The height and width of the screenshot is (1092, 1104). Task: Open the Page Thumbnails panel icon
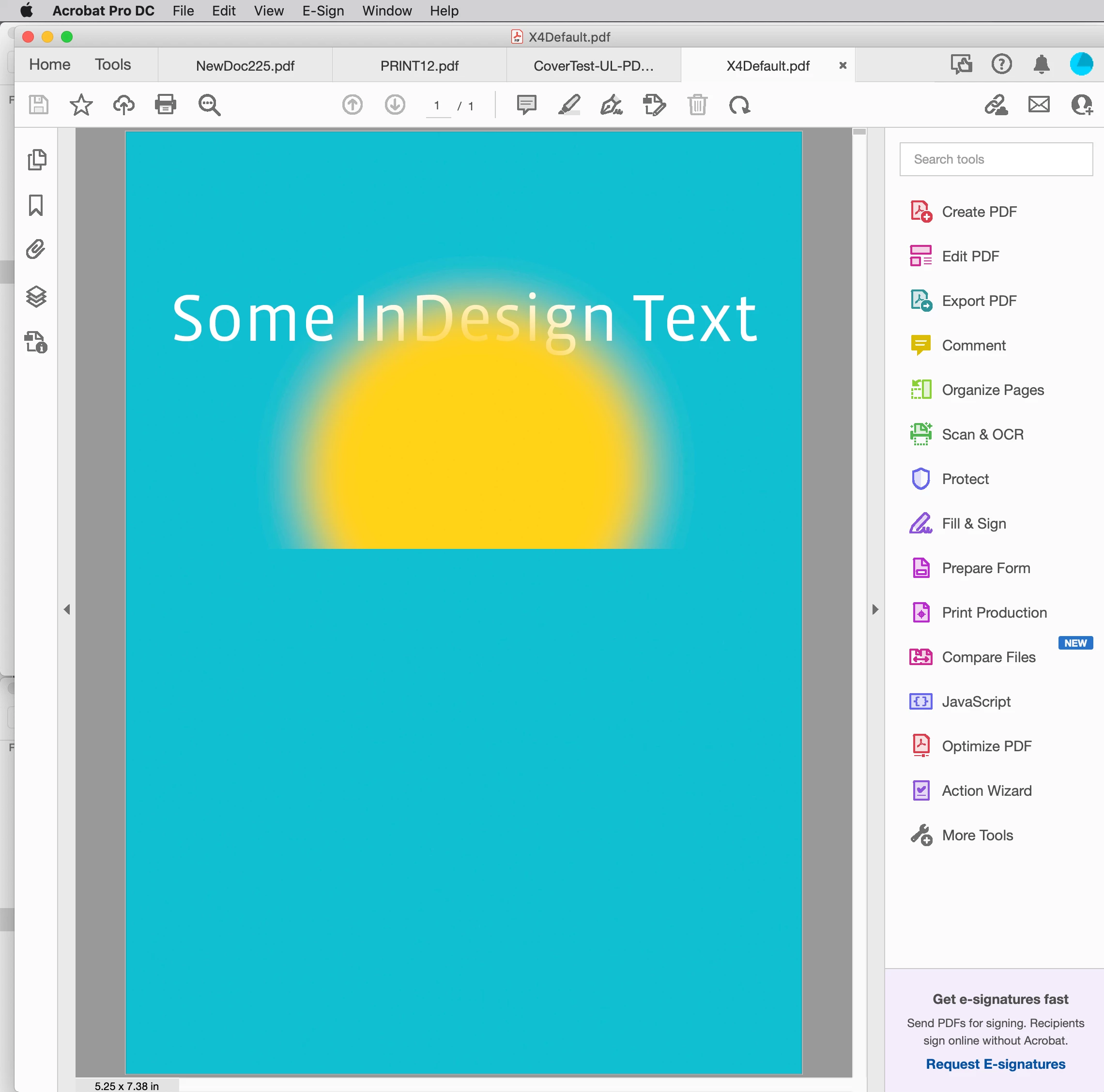pyautogui.click(x=37, y=160)
